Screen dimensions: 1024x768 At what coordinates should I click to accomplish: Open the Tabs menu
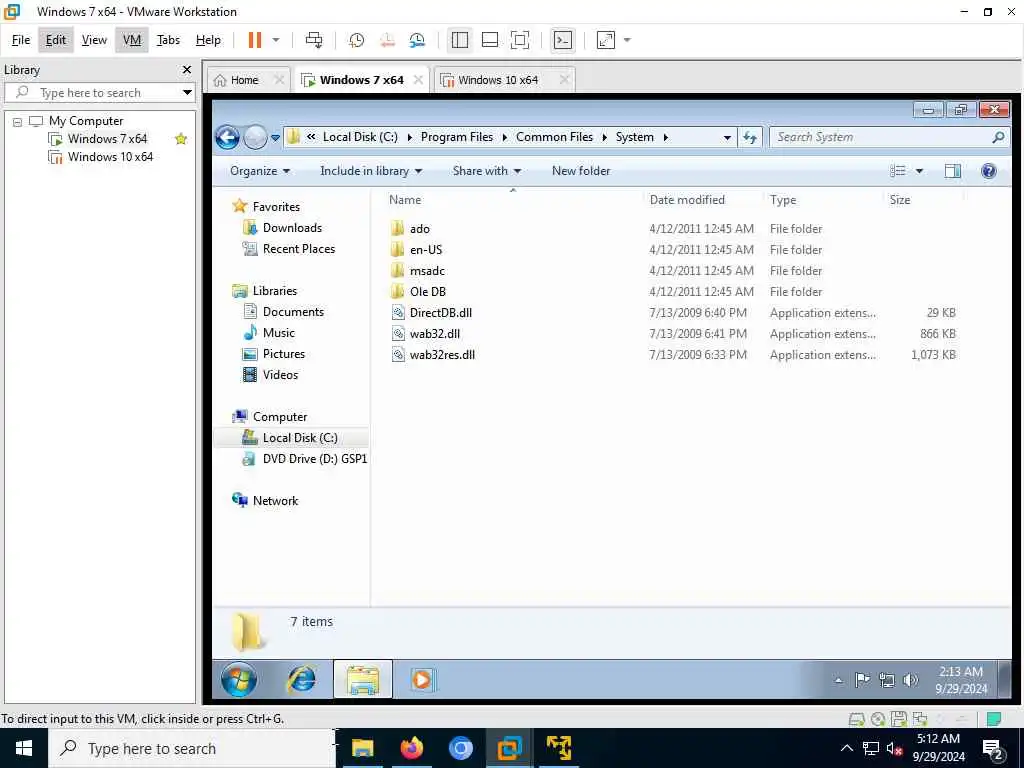coord(168,40)
